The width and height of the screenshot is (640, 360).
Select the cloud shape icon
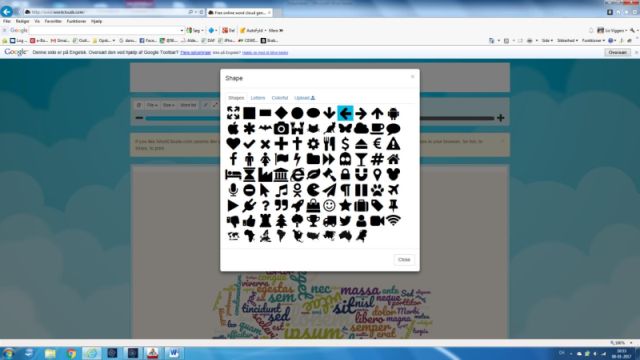[361, 129]
